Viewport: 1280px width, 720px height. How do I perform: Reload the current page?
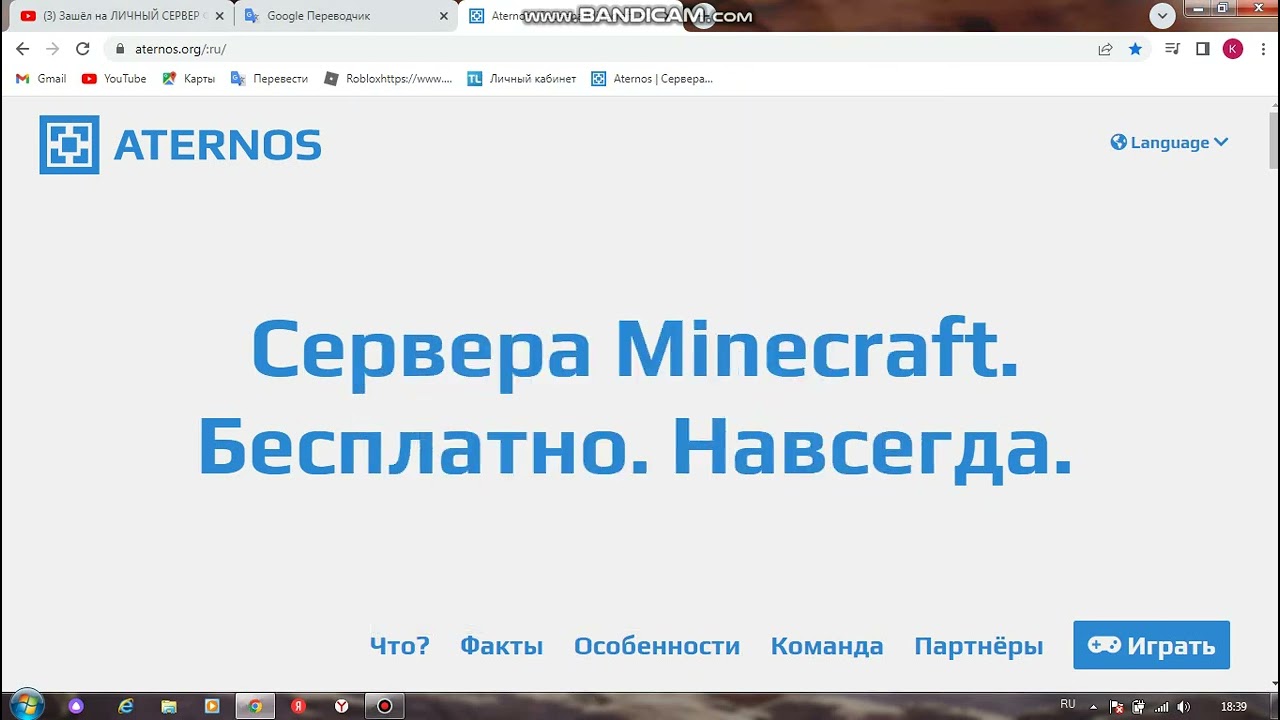click(x=83, y=49)
